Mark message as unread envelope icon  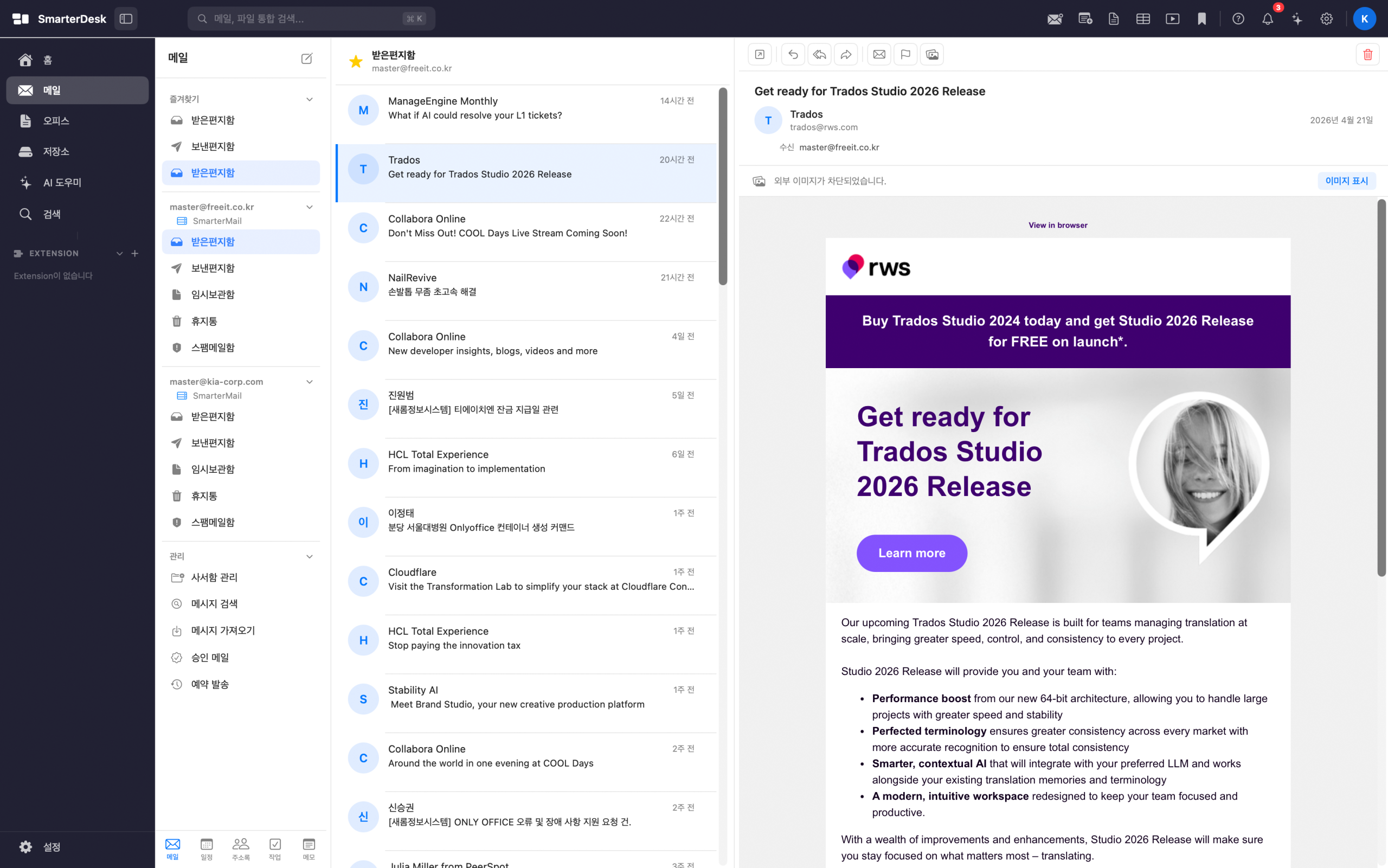click(879, 55)
